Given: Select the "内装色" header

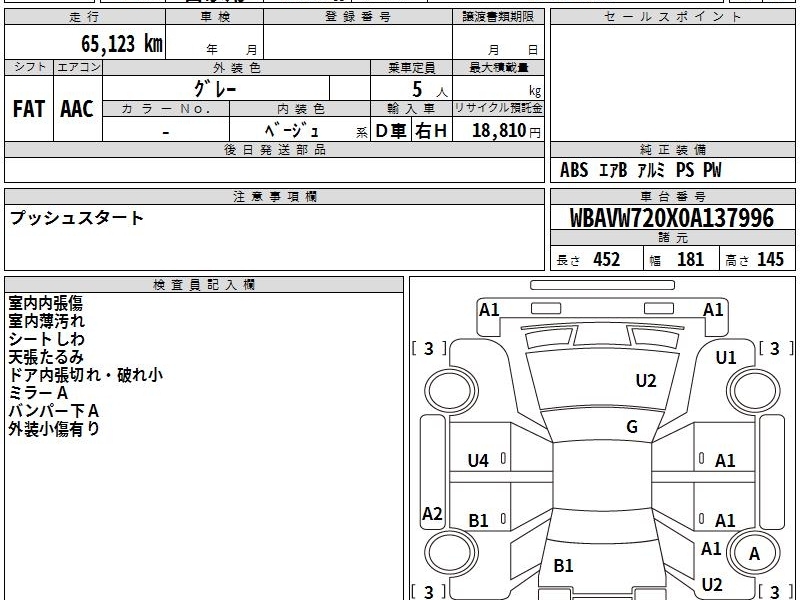Looking at the screenshot, I should [x=300, y=109].
